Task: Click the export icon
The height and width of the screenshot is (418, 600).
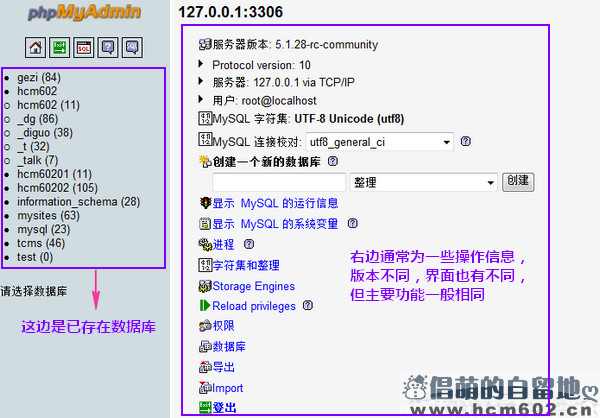Action: (205, 367)
